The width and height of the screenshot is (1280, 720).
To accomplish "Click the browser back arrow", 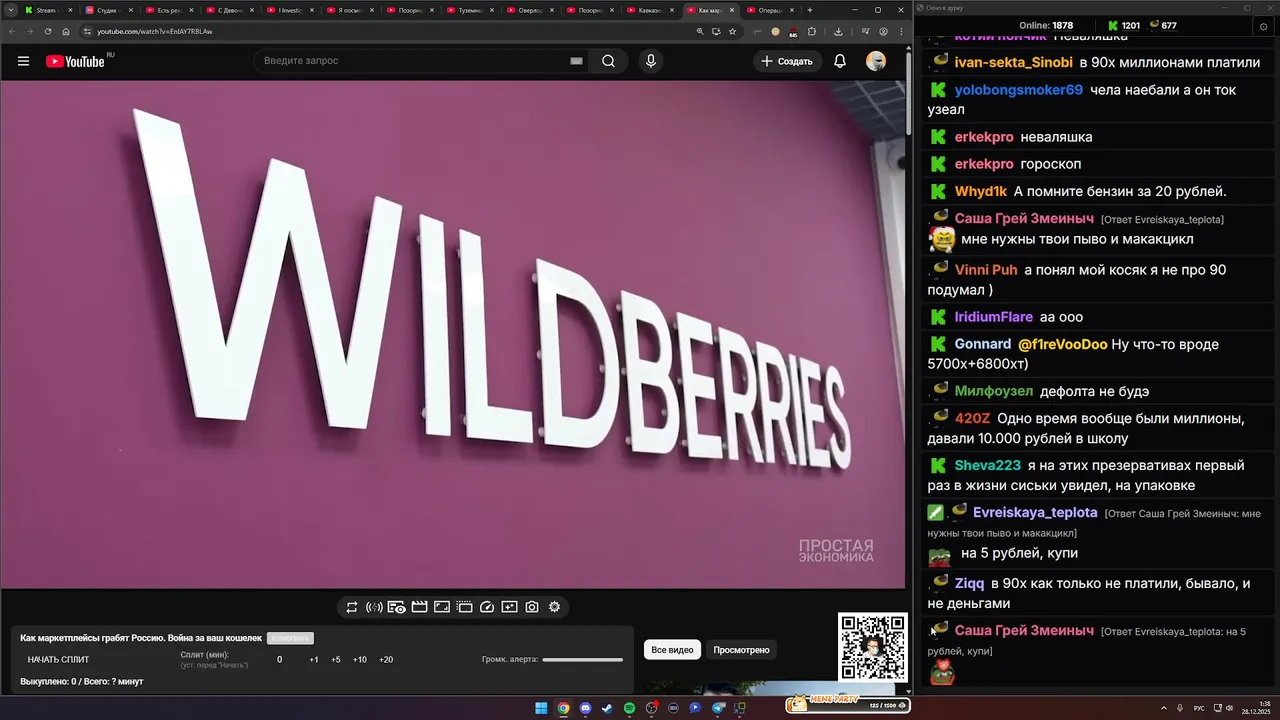I will pyautogui.click(x=11, y=31).
